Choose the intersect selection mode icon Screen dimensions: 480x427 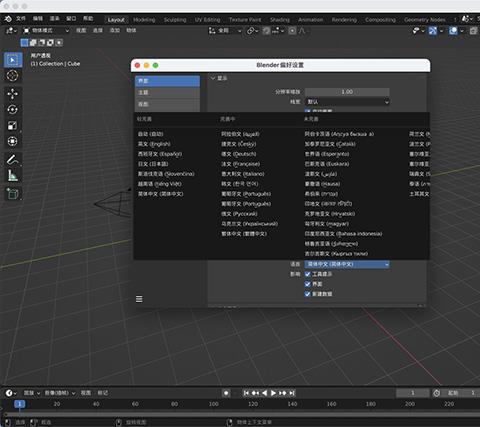[x=59, y=43]
